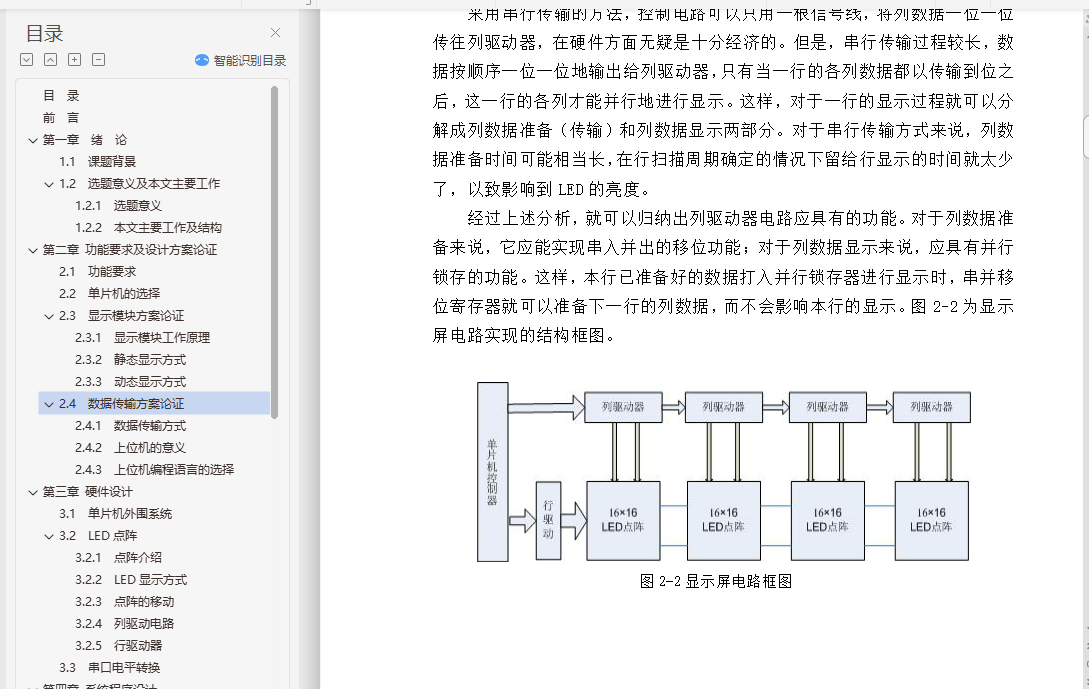Navigate to 2.1 功能要求
The image size is (1089, 689).
tap(97, 272)
